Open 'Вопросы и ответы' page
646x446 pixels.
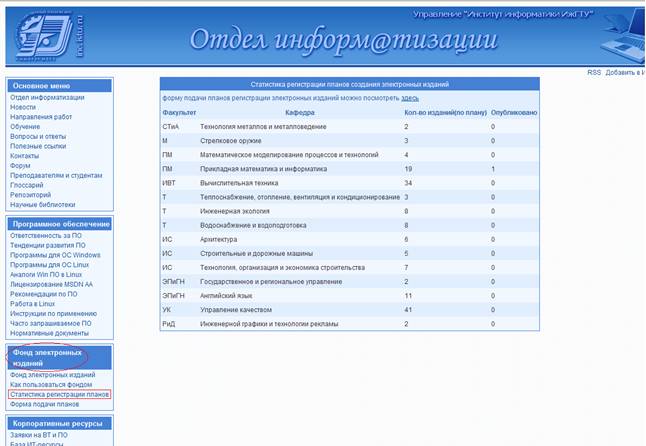pos(38,136)
